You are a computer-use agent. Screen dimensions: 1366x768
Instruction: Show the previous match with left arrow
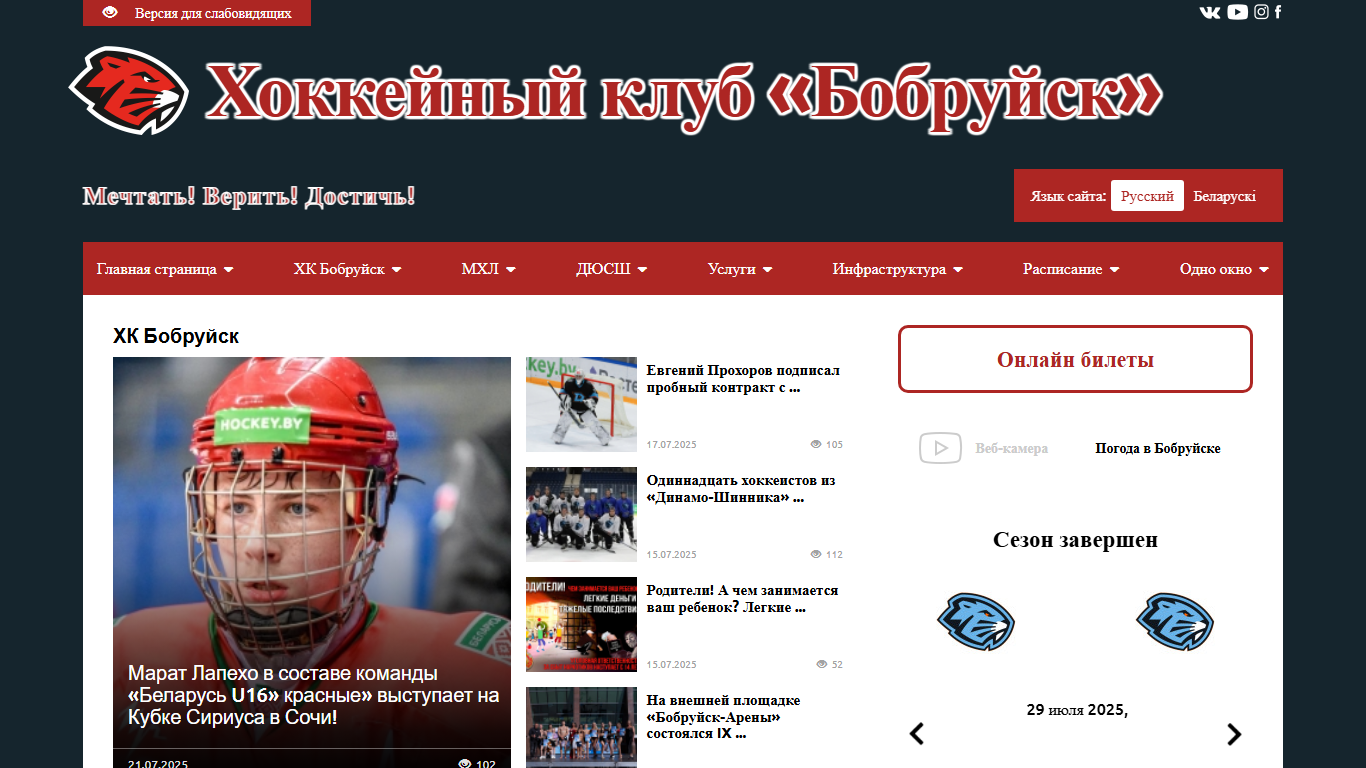coord(916,734)
